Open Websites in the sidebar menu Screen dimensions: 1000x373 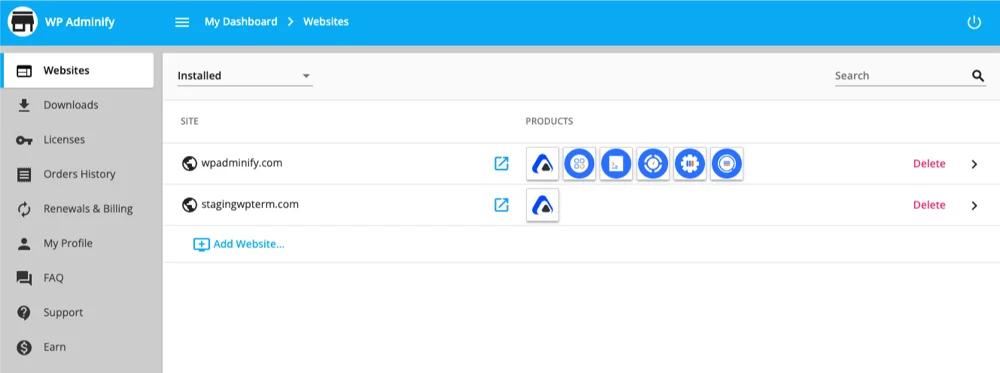click(x=78, y=70)
